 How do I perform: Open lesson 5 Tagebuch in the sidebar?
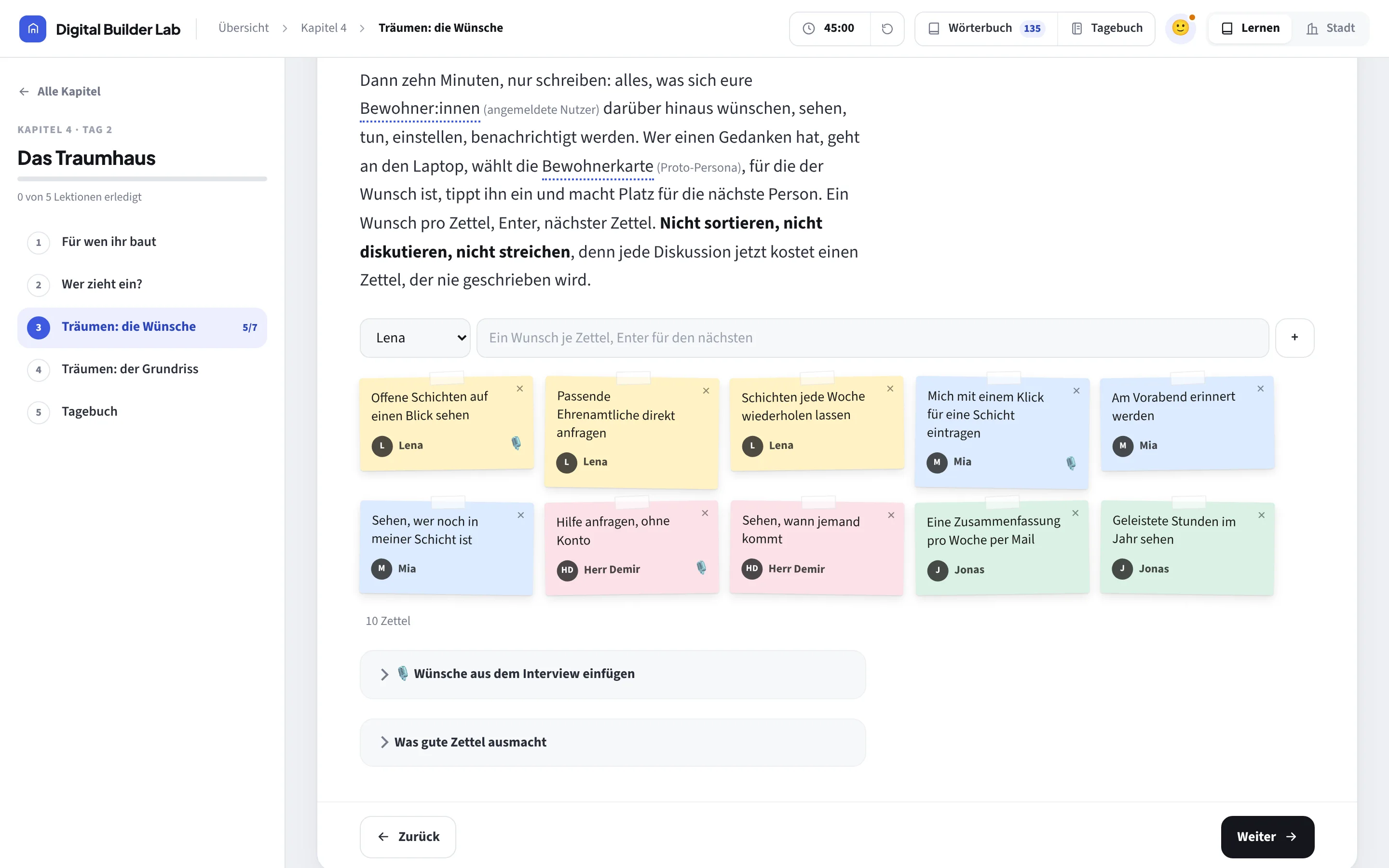coord(142,412)
